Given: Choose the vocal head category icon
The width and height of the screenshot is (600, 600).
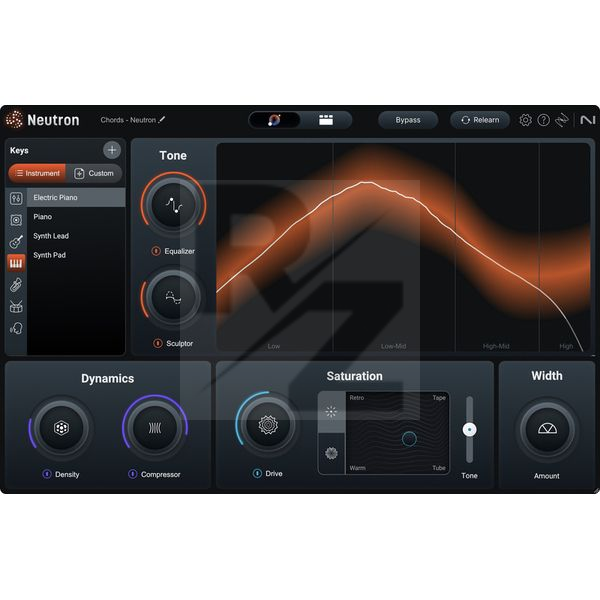Looking at the screenshot, I should tap(16, 328).
